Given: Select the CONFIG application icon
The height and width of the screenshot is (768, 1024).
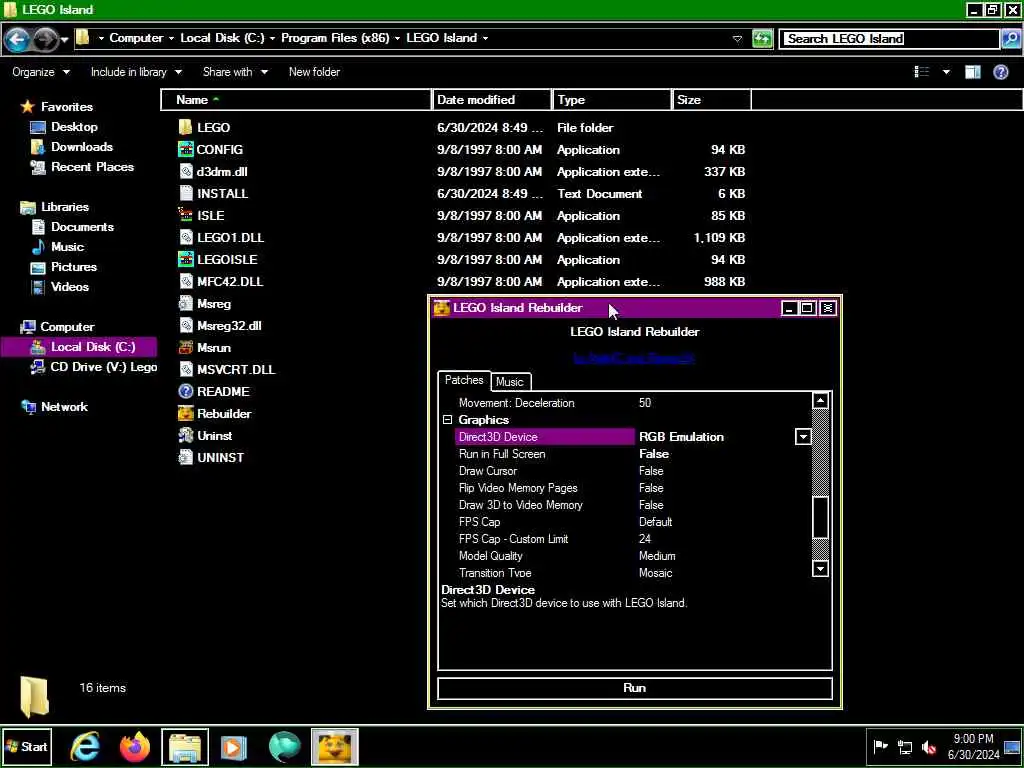Looking at the screenshot, I should point(185,150).
